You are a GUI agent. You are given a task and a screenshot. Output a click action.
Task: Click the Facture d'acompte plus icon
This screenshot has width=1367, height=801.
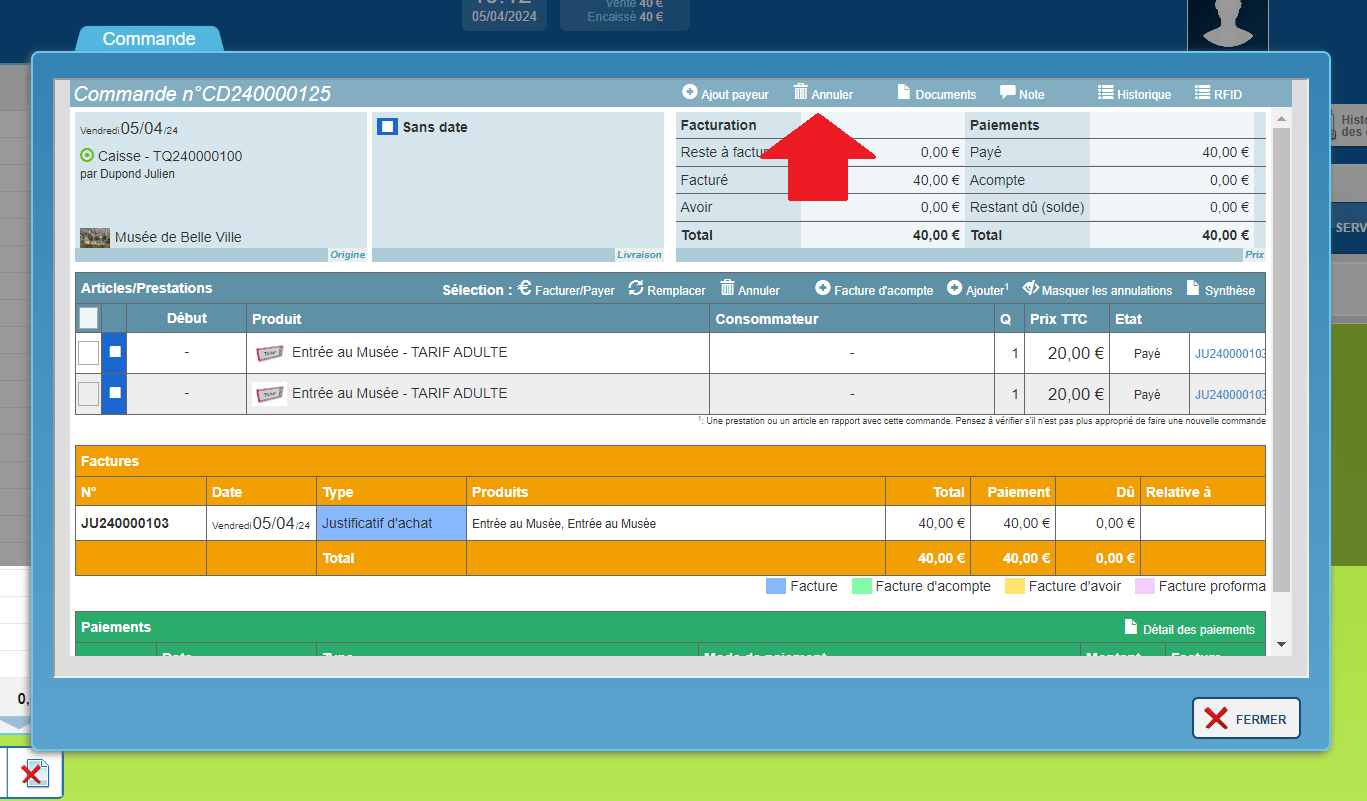(x=823, y=289)
